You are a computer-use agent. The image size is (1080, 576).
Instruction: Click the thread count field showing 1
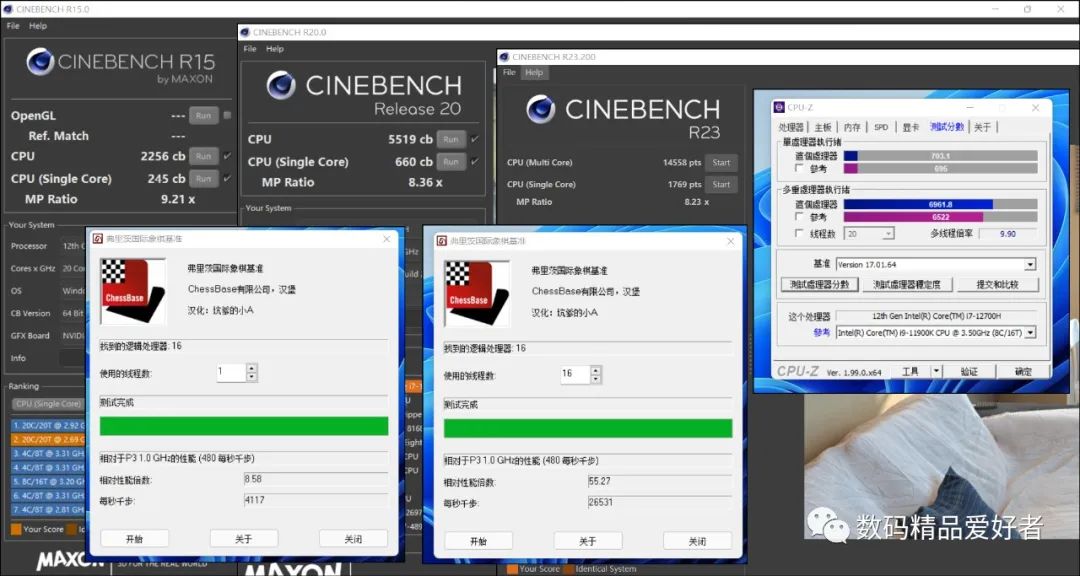tap(231, 373)
